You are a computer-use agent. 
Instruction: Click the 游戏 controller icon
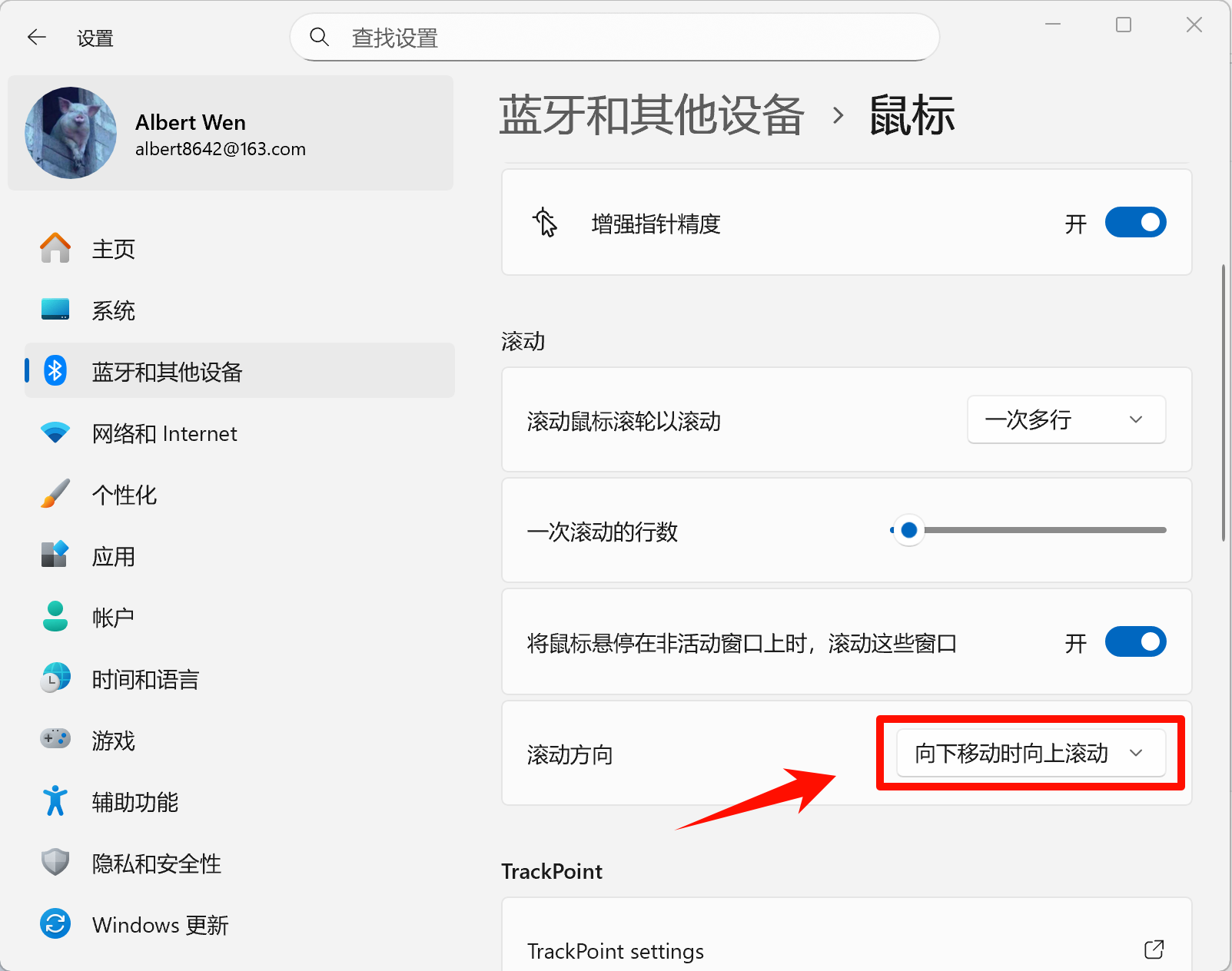pyautogui.click(x=55, y=740)
